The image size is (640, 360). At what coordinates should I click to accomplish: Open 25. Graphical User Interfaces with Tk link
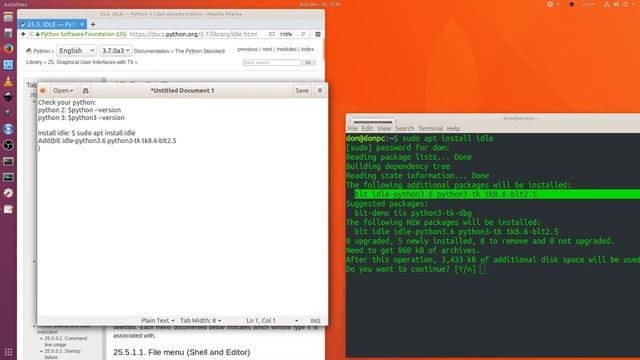click(x=91, y=62)
